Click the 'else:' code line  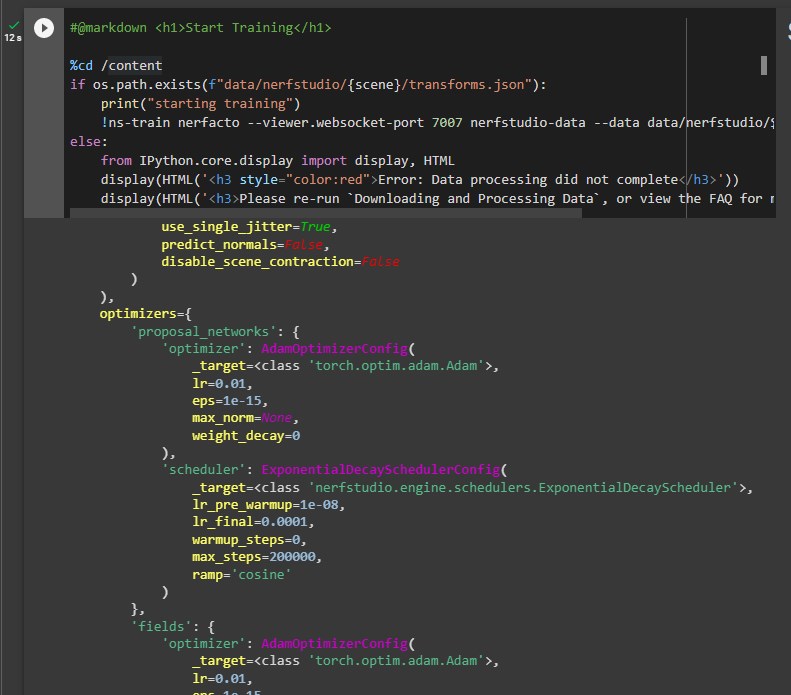[89, 142]
